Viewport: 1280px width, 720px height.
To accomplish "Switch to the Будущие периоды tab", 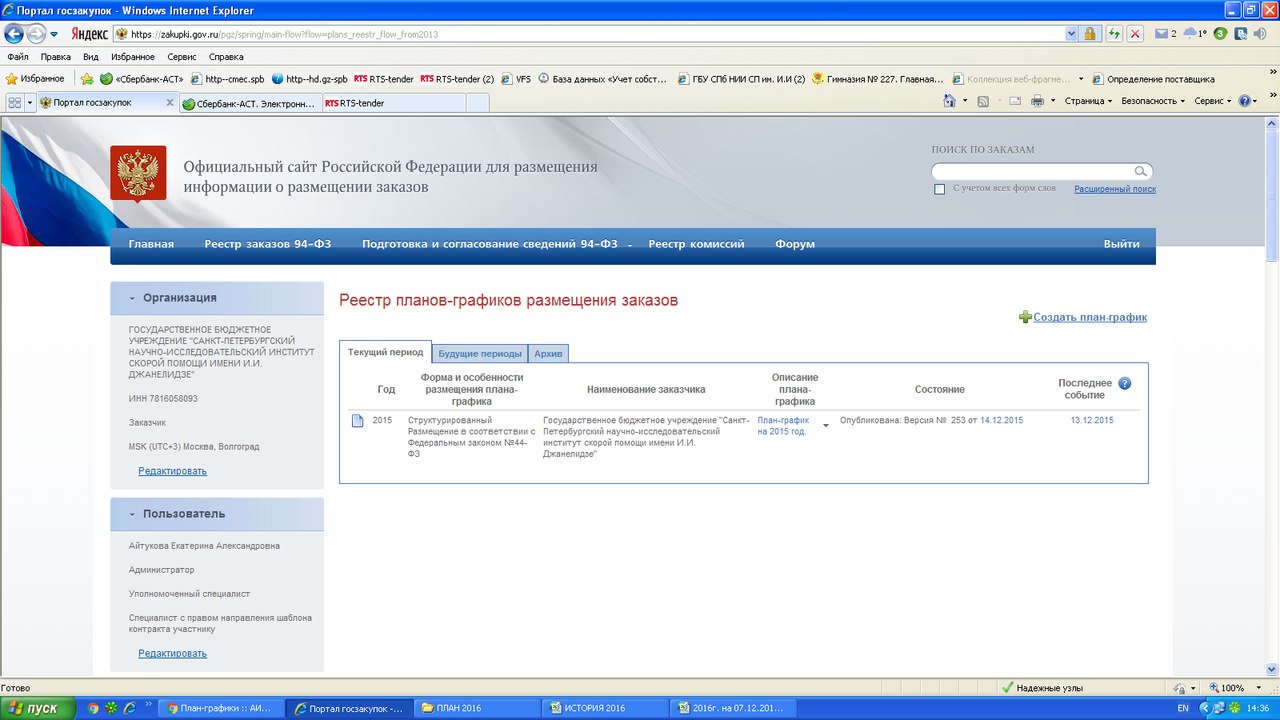I will coord(480,353).
